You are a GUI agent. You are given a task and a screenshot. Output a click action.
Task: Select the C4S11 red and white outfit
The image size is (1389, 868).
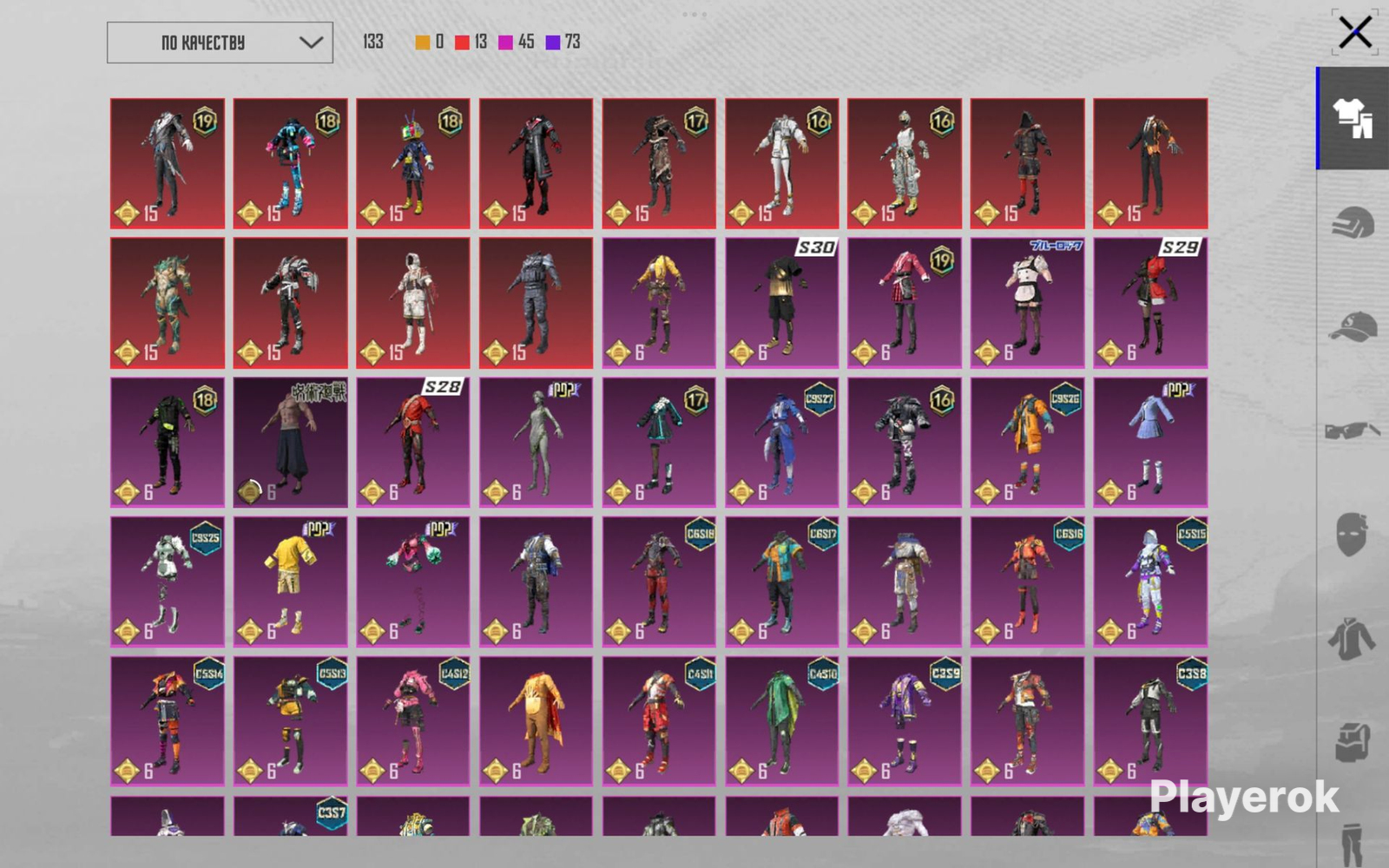659,721
